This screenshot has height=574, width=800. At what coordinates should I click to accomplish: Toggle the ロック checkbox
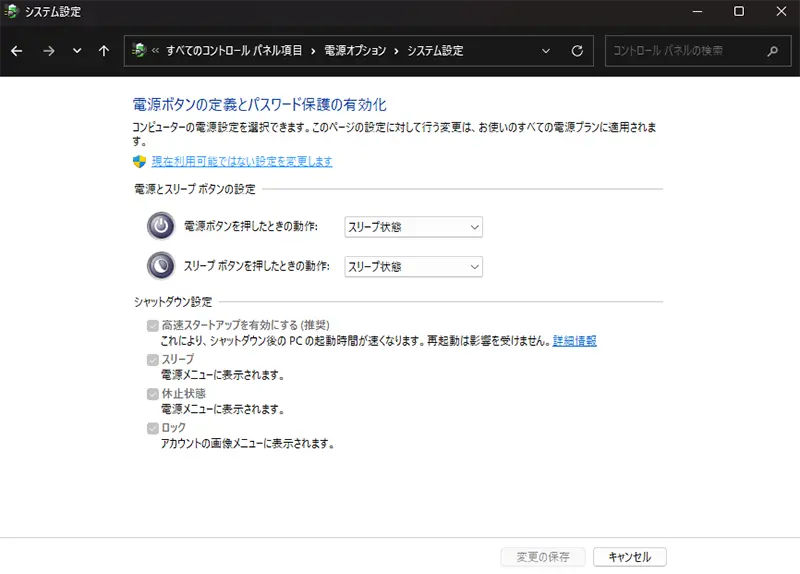[x=153, y=428]
